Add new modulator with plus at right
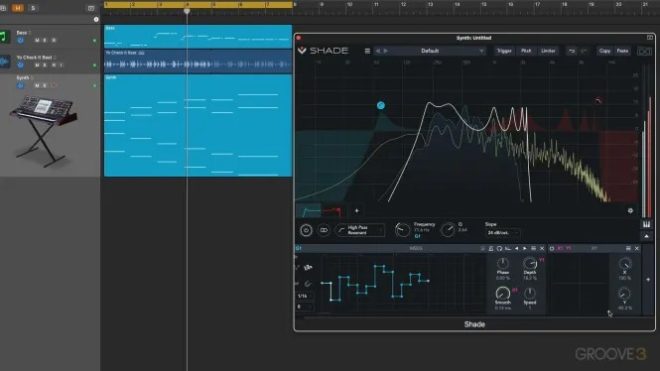The height and width of the screenshot is (371, 660). click(x=648, y=280)
